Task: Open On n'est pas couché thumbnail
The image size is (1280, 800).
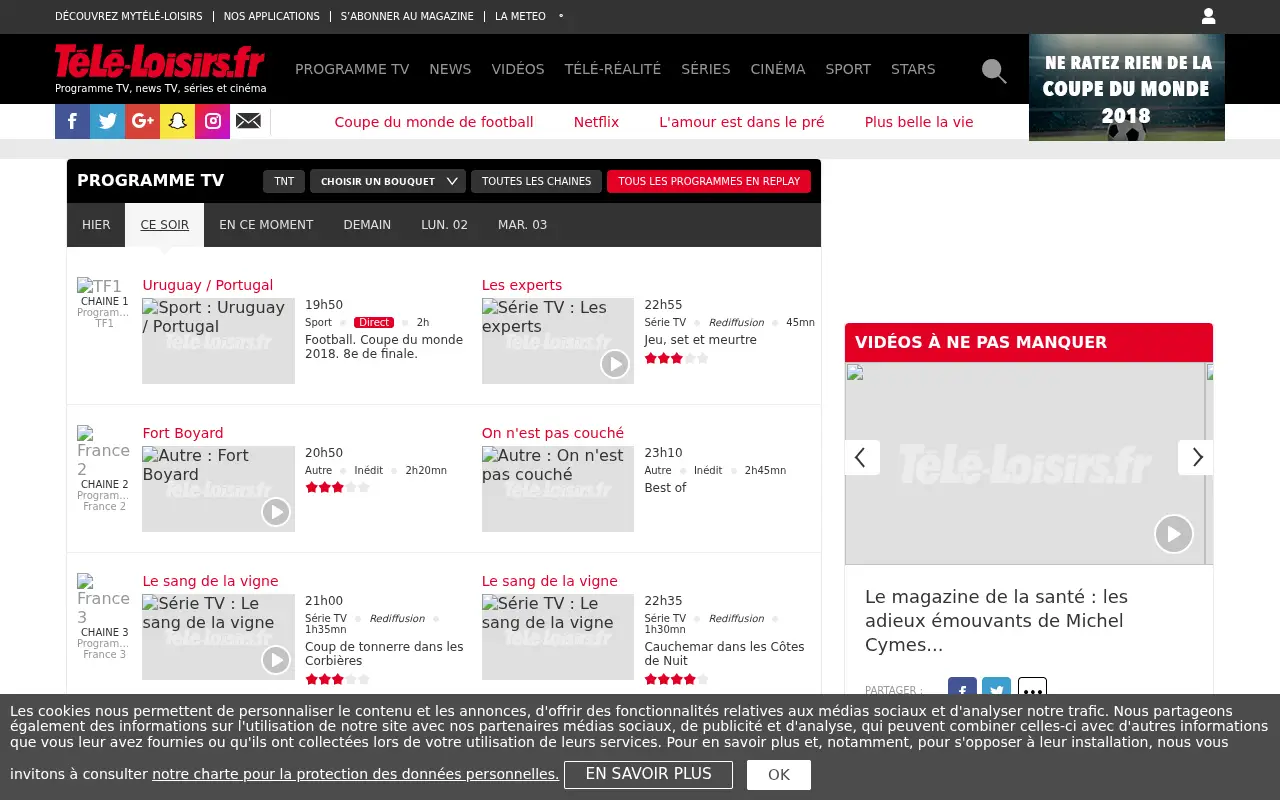Action: click(558, 489)
